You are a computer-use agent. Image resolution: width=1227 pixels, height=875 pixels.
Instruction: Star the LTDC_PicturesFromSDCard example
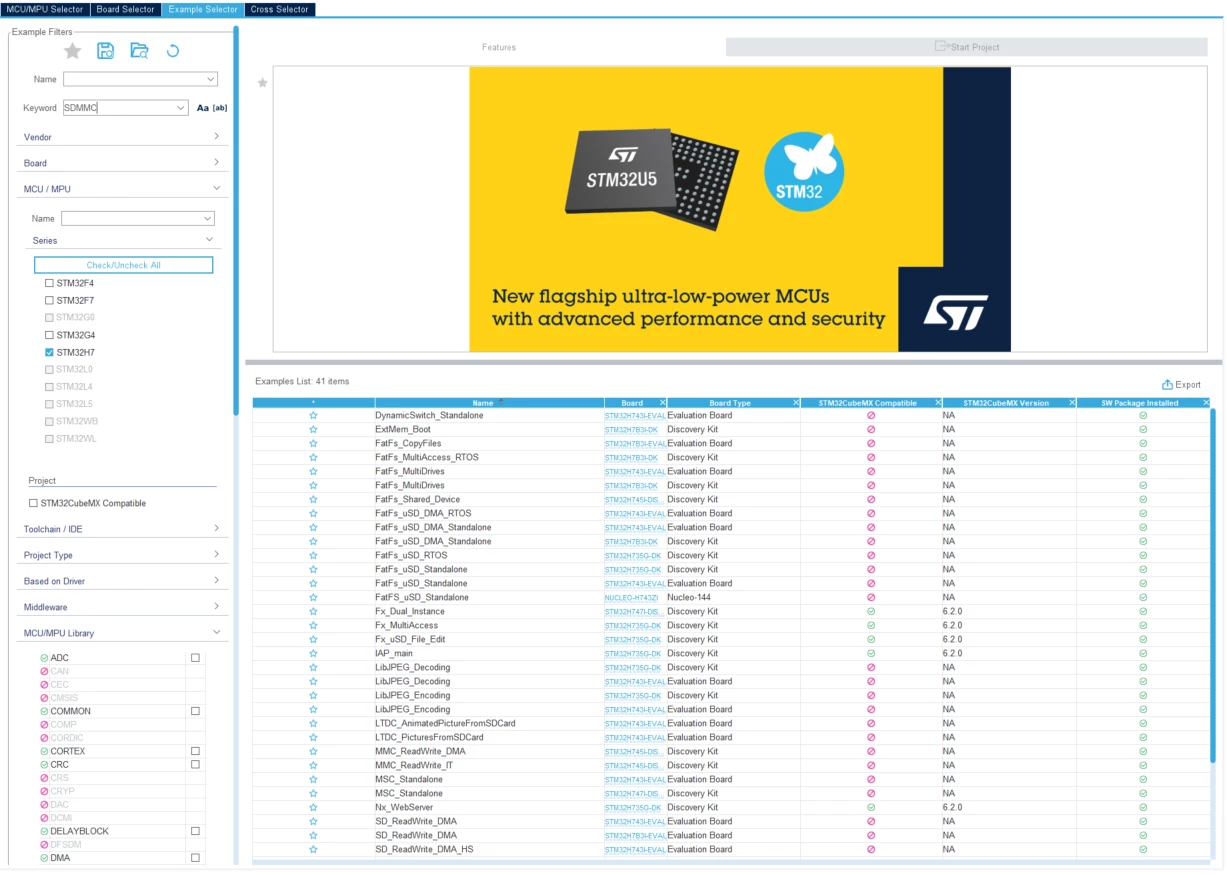click(313, 737)
